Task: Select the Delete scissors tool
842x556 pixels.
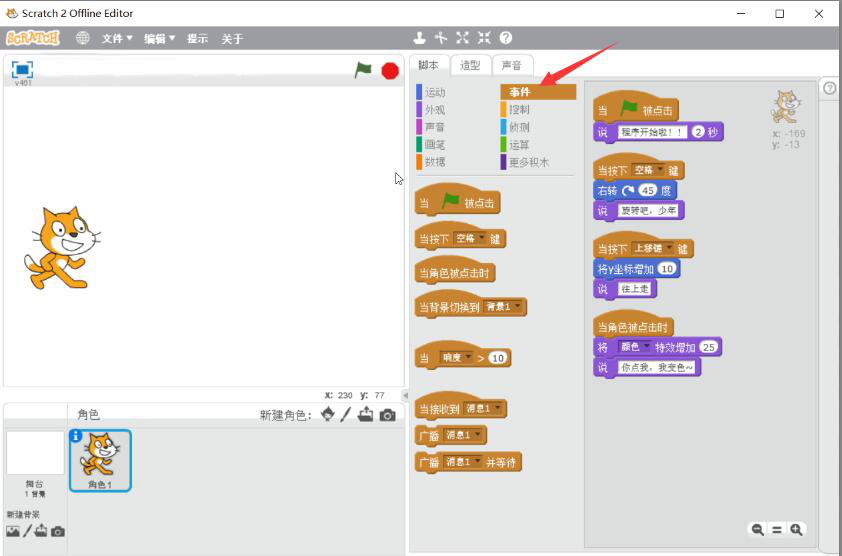Action: [441, 38]
